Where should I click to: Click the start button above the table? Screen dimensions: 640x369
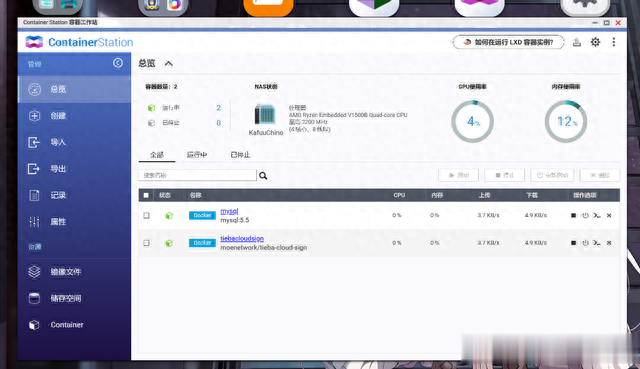[x=458, y=175]
